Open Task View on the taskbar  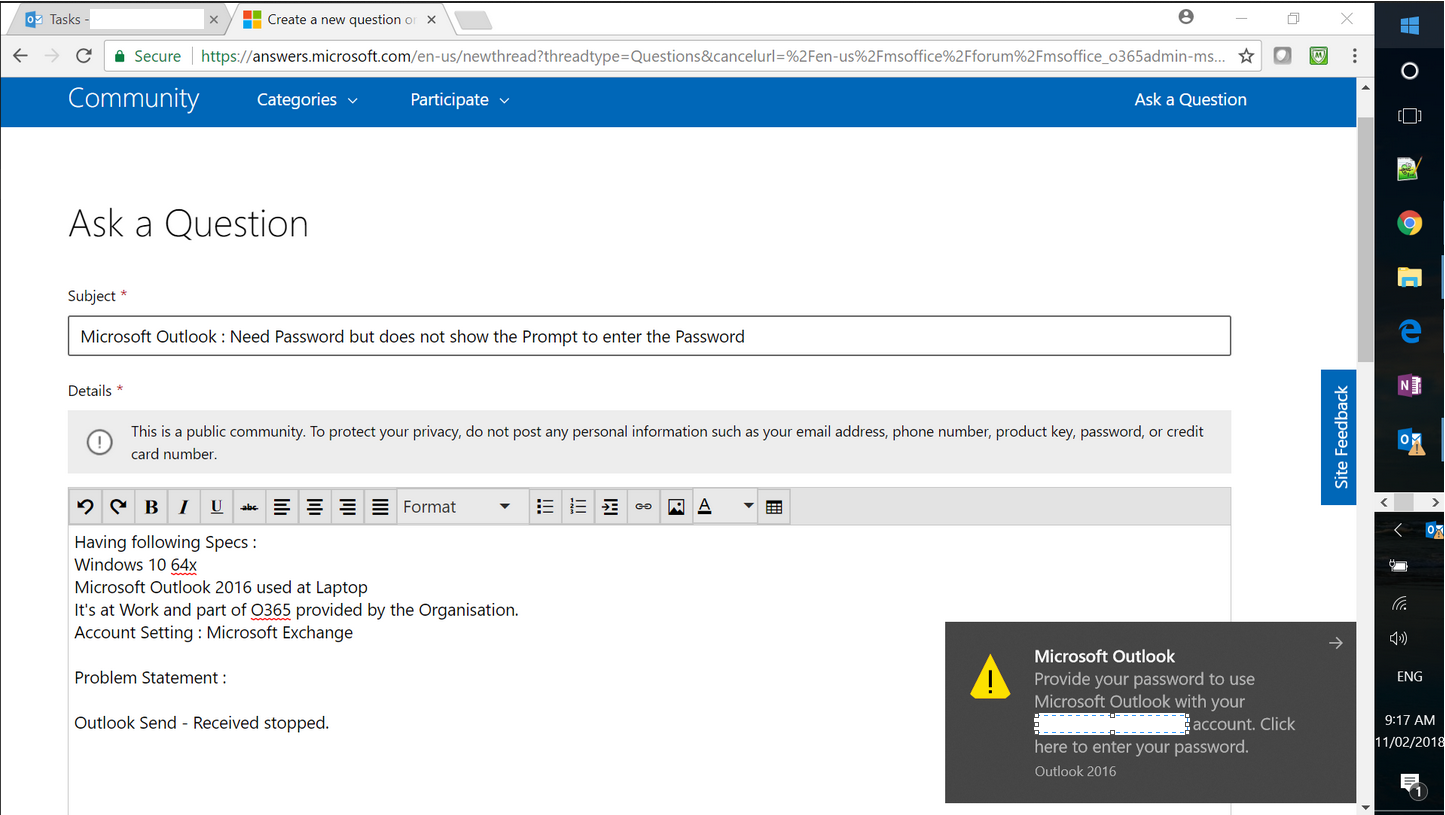pyautogui.click(x=1410, y=116)
